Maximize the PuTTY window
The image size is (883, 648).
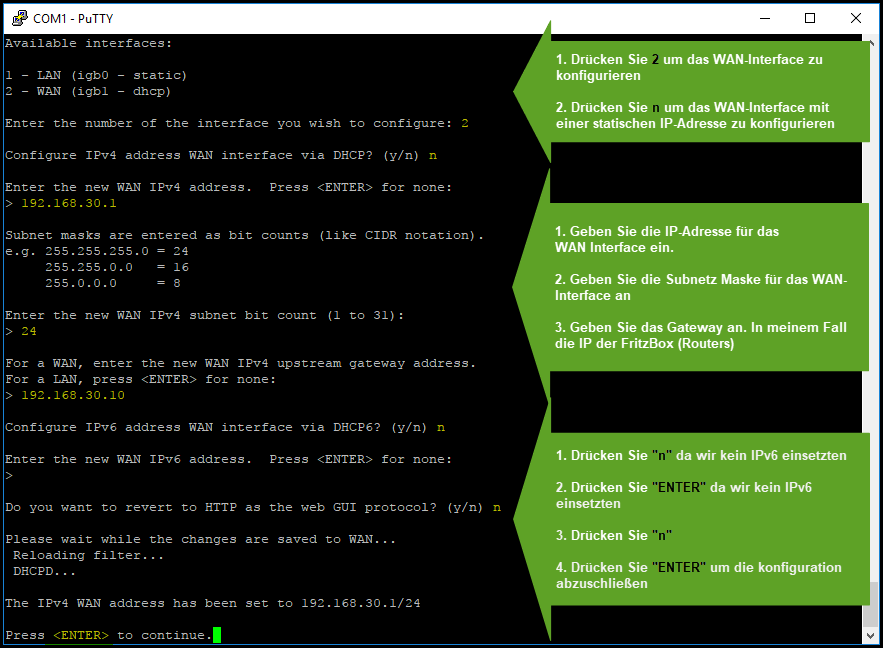point(810,17)
